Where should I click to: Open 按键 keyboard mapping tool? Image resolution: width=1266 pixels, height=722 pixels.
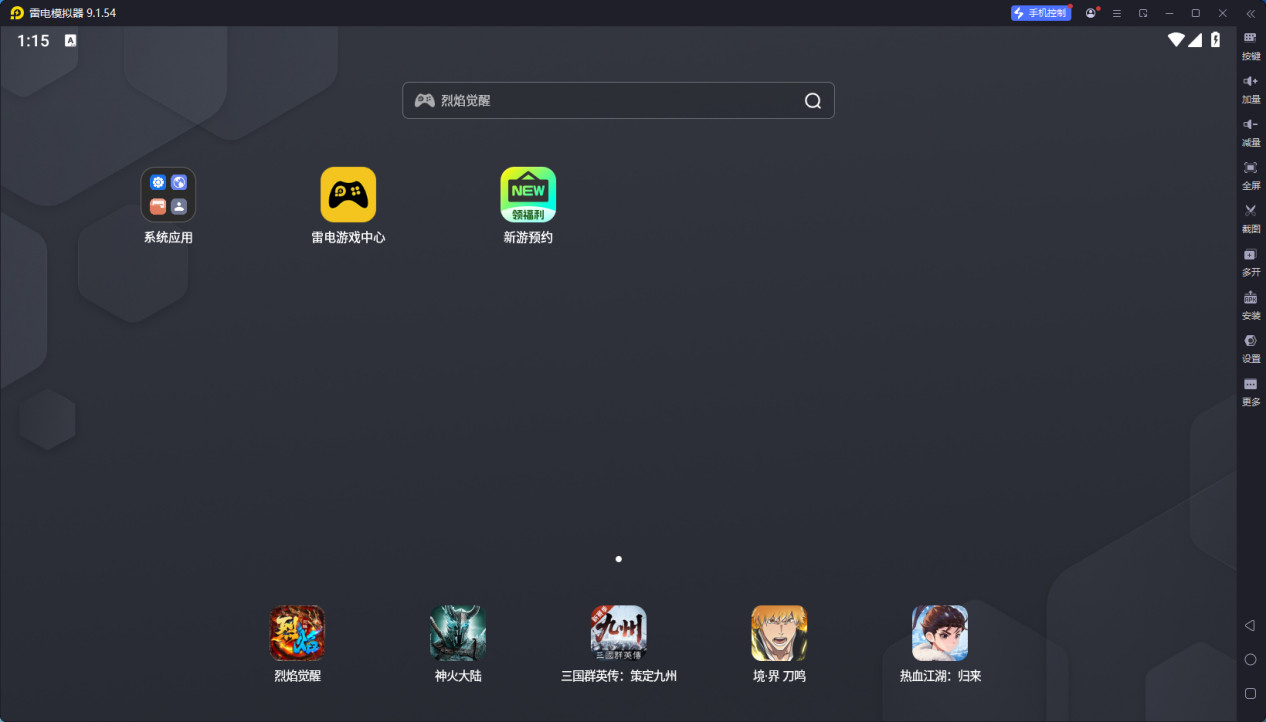[1250, 44]
